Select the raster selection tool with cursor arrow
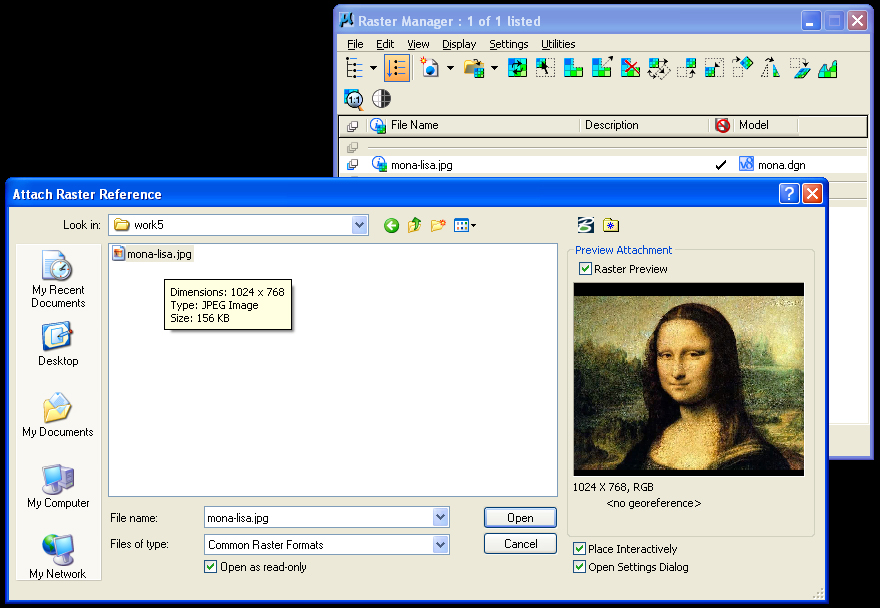 [545, 68]
